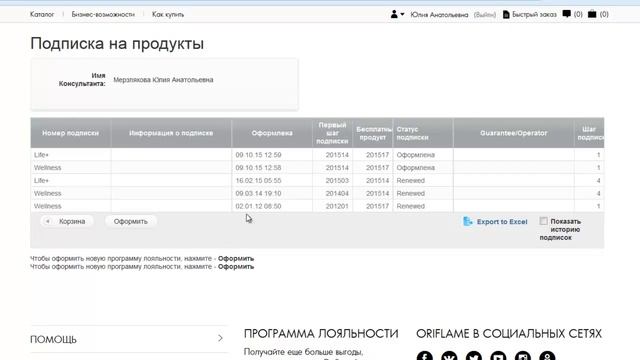Open Oriflame Twitter page icon
The width and height of the screenshot is (640, 360).
pyautogui.click(x=473, y=356)
